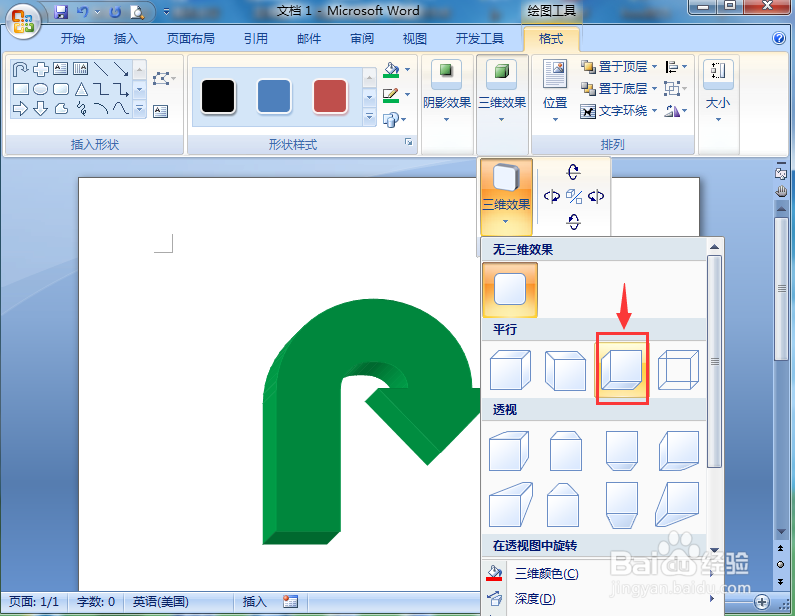Select the no 3D effect thumbnail
The width and height of the screenshot is (795, 616).
click(x=510, y=289)
